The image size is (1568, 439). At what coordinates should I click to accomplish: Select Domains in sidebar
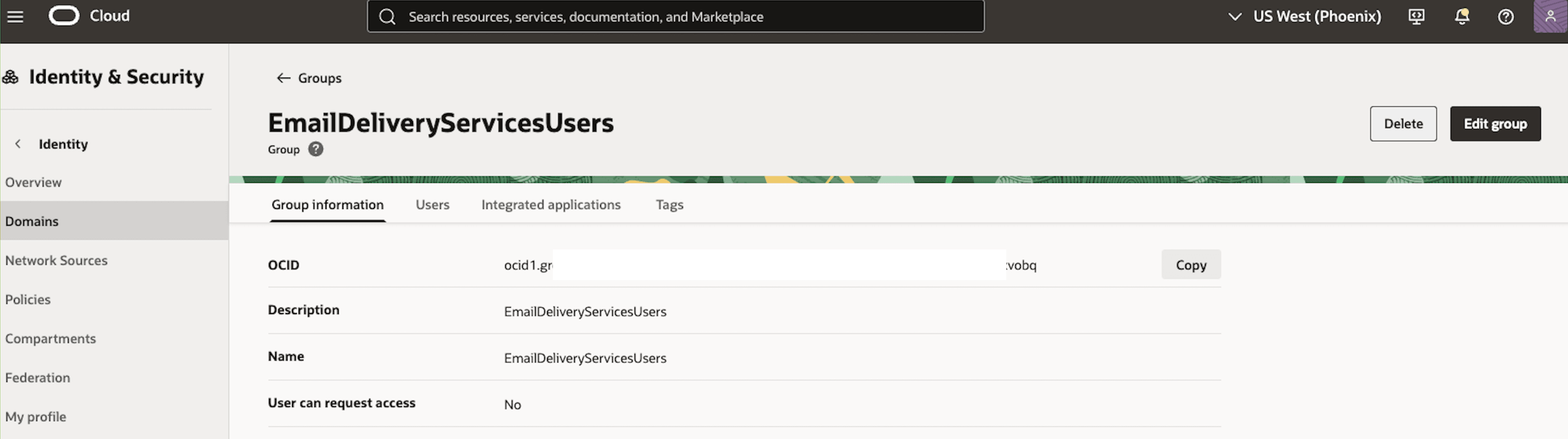(115, 221)
